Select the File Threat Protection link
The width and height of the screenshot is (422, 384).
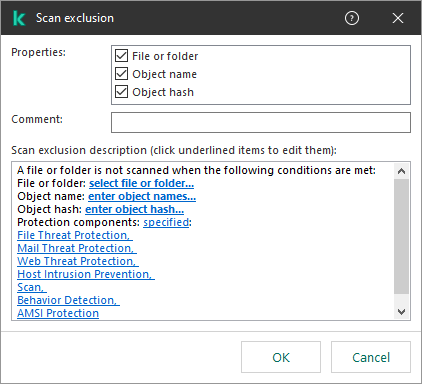click(75, 235)
